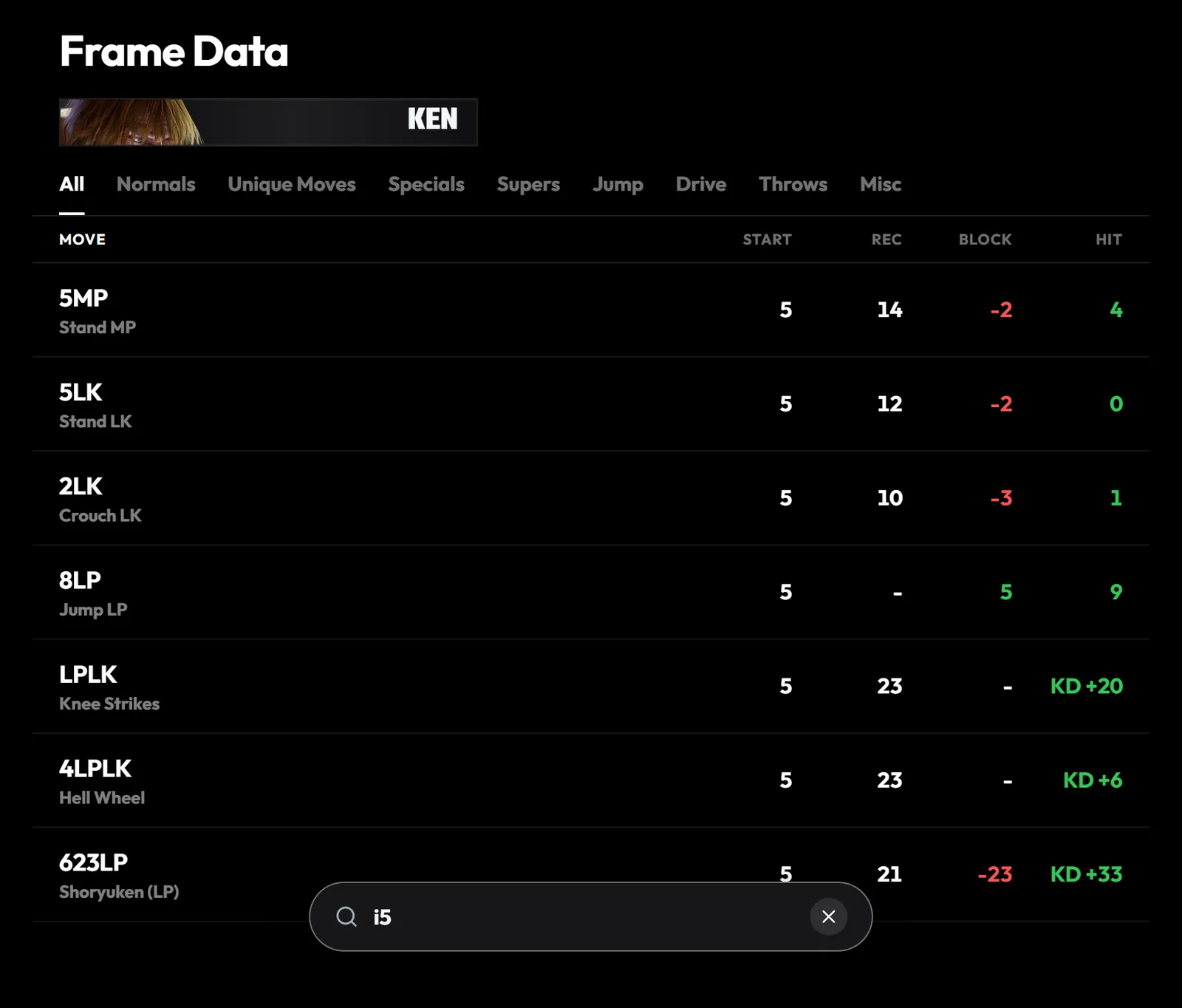Screen dimensions: 1182x1008
Task: Click the Hell Wheel subtitle
Action: pos(102,797)
